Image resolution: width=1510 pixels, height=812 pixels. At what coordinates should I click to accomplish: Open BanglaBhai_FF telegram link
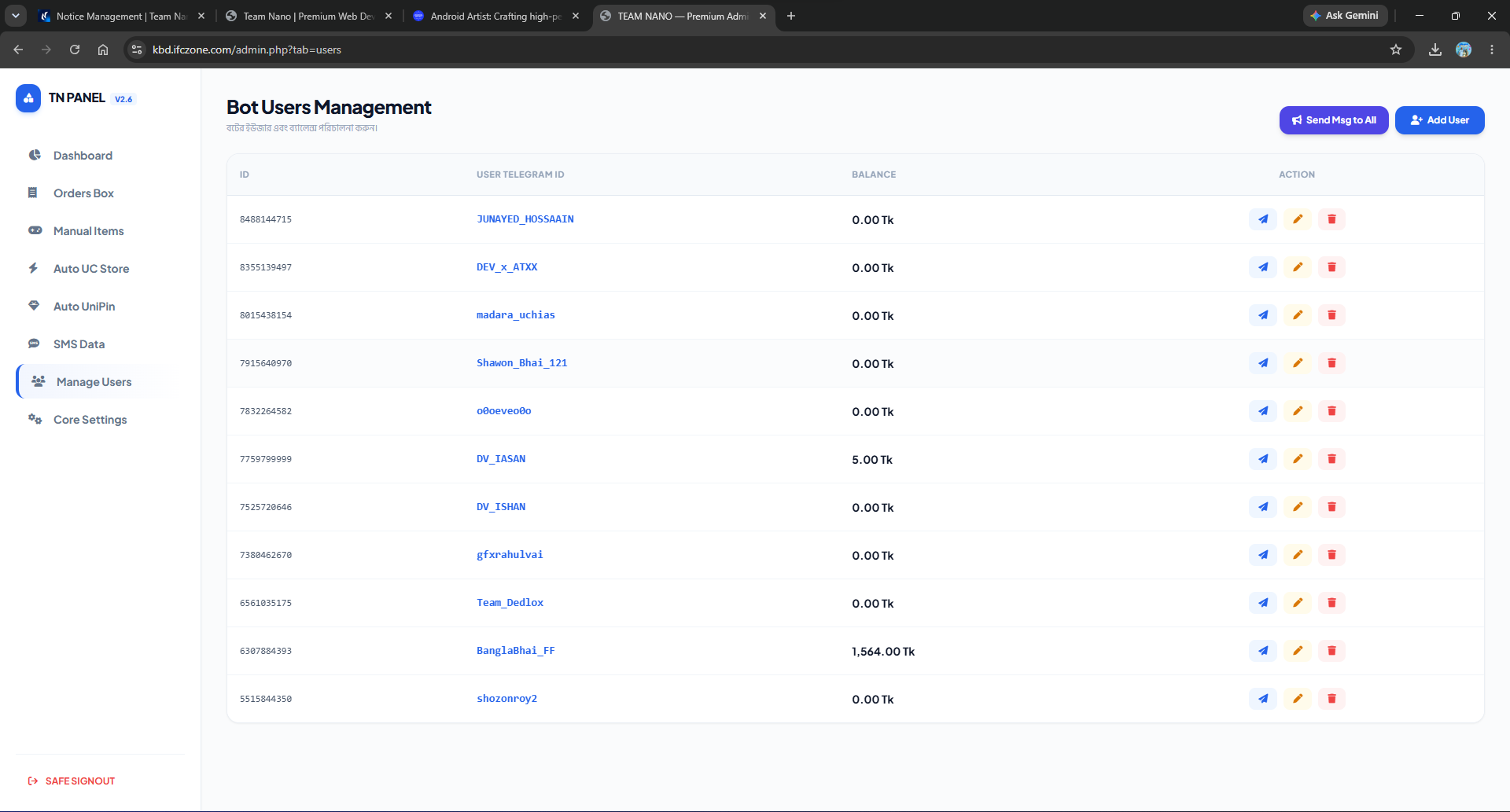coord(515,651)
